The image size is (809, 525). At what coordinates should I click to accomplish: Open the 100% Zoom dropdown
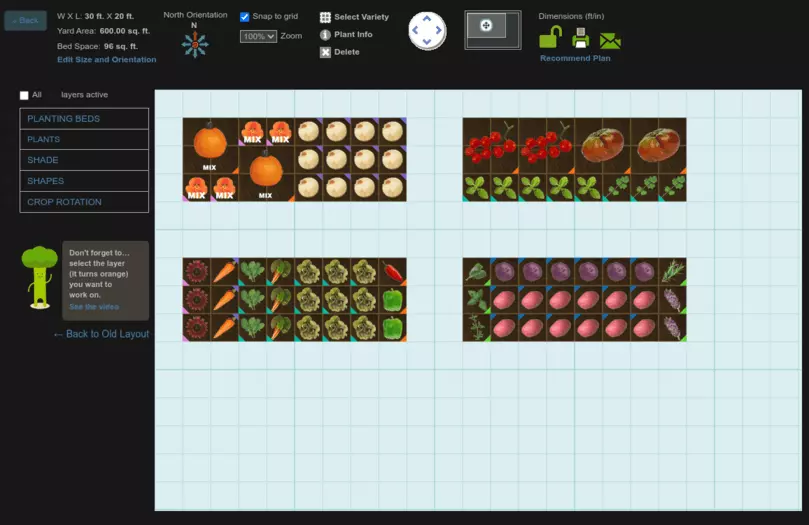(x=258, y=36)
